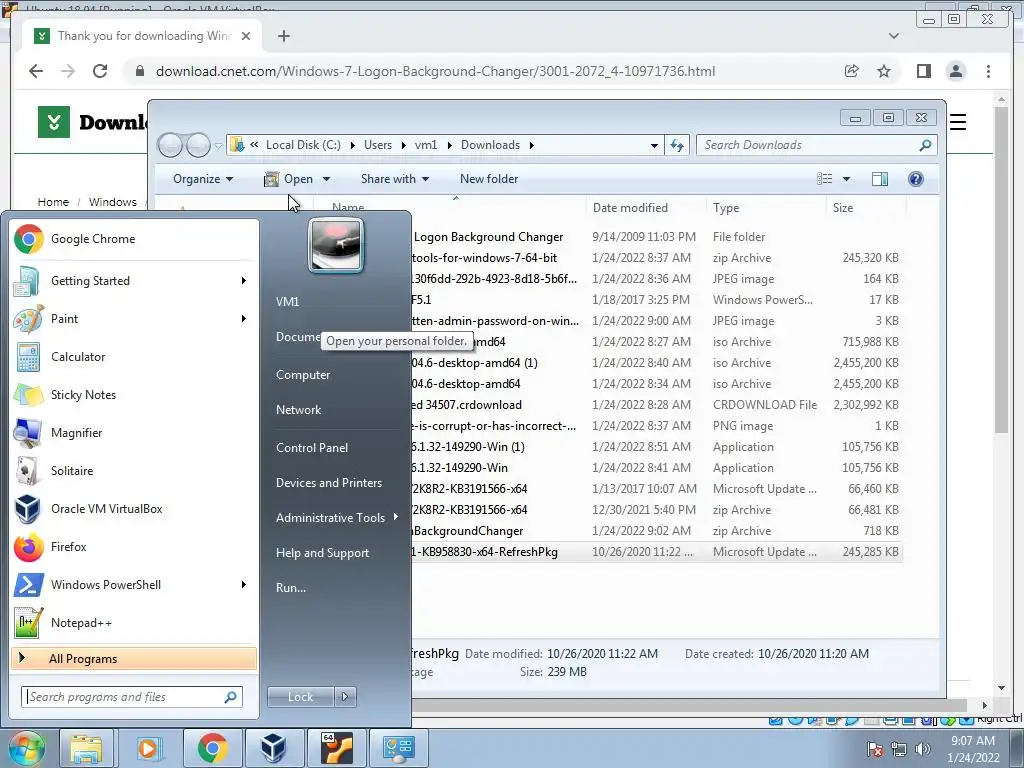The image size is (1024, 768).
Task: Open Chrome three-dot menu
Action: (988, 71)
